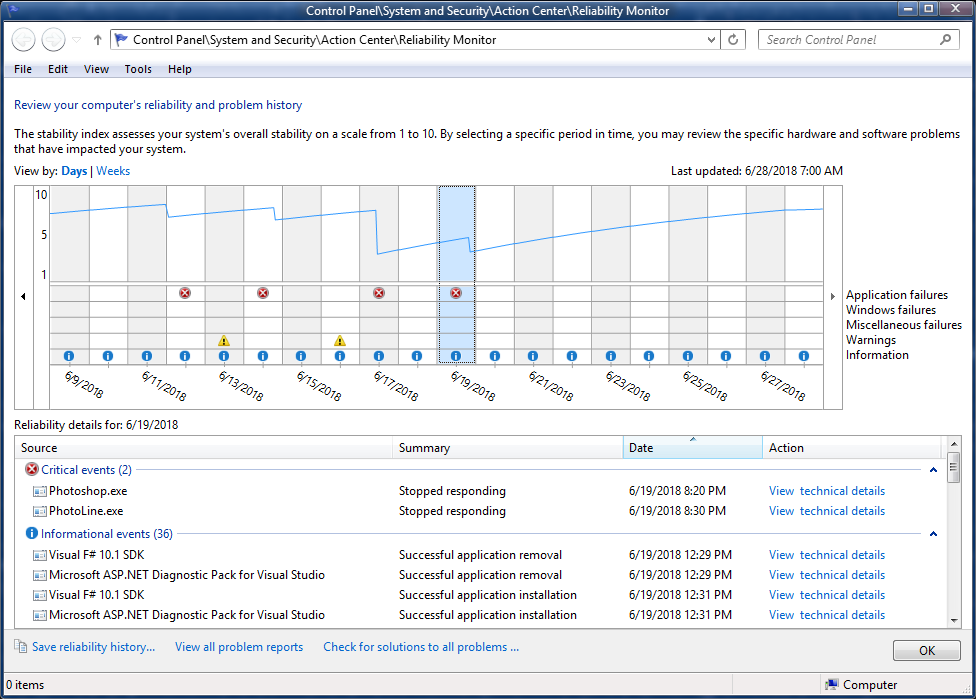Click the critical error icon on 6/17/2018

coord(379,293)
